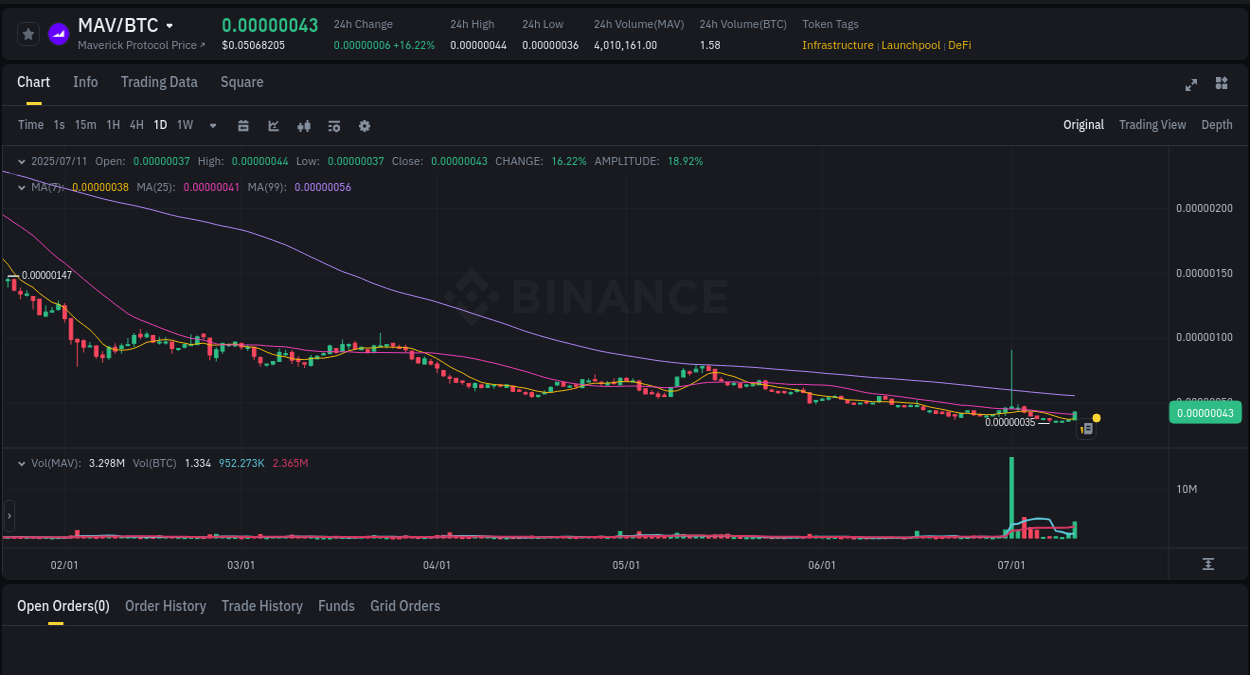Switch chart to Depth view
This screenshot has width=1250, height=675.
click(1216, 125)
